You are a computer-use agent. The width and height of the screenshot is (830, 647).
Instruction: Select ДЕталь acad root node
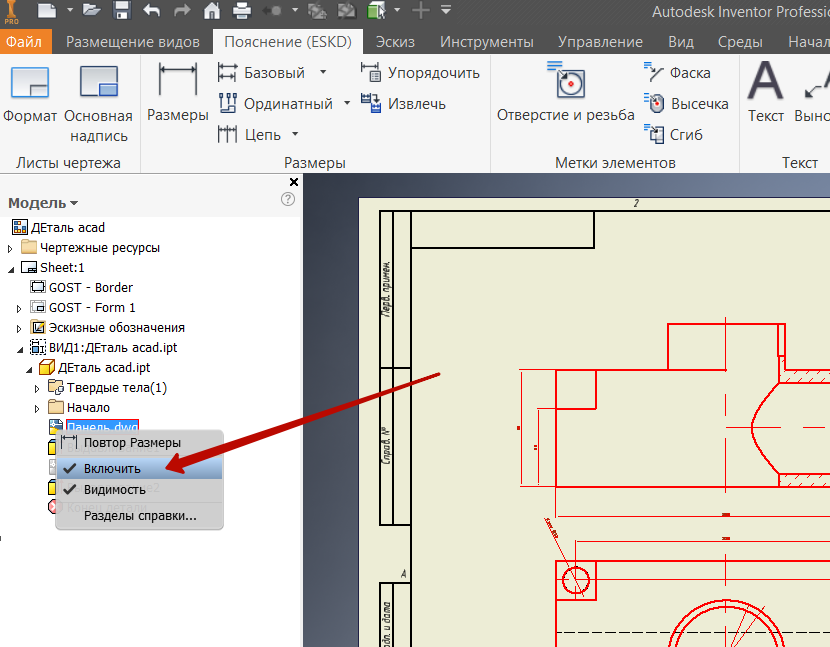pyautogui.click(x=68, y=228)
